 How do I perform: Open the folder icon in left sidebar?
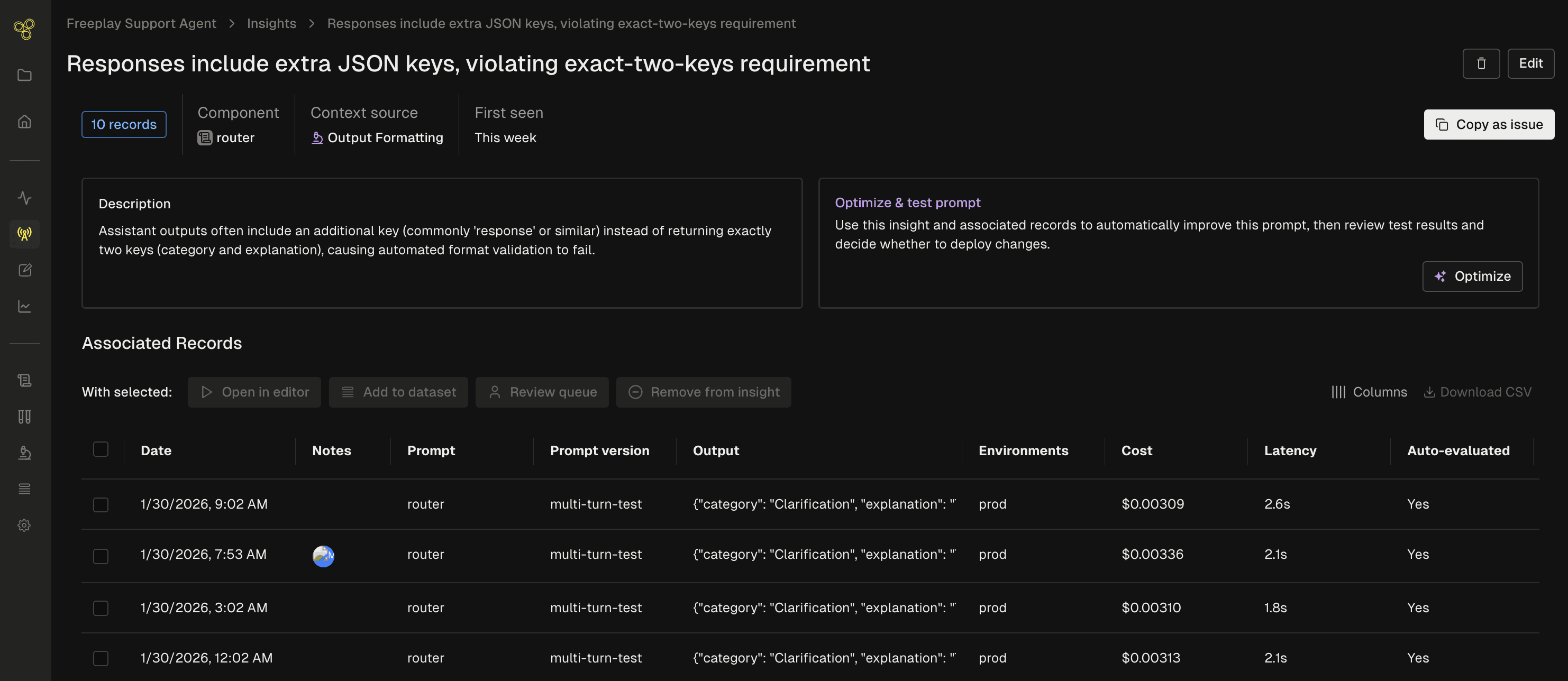(x=24, y=75)
